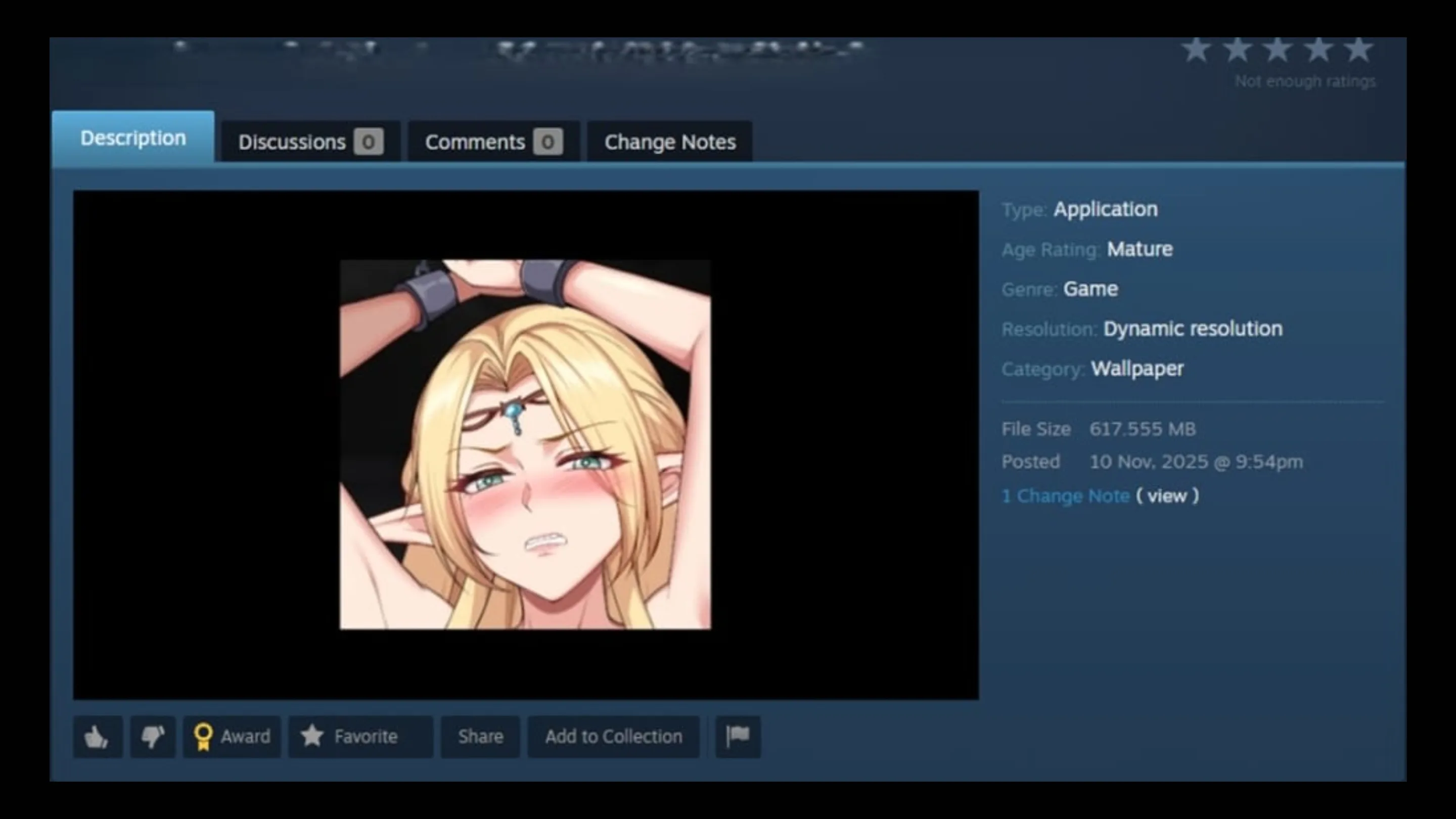Click the Comments count badge

pos(548,142)
